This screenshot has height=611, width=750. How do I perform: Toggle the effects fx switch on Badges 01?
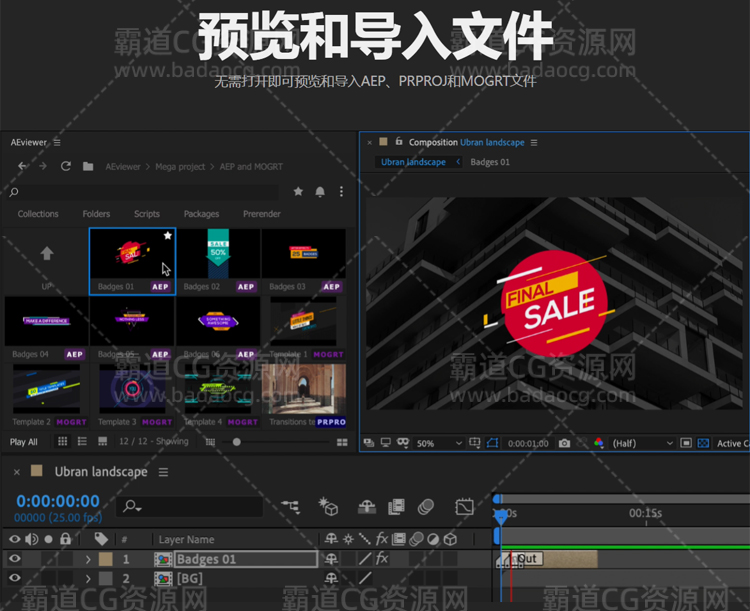[x=382, y=558]
